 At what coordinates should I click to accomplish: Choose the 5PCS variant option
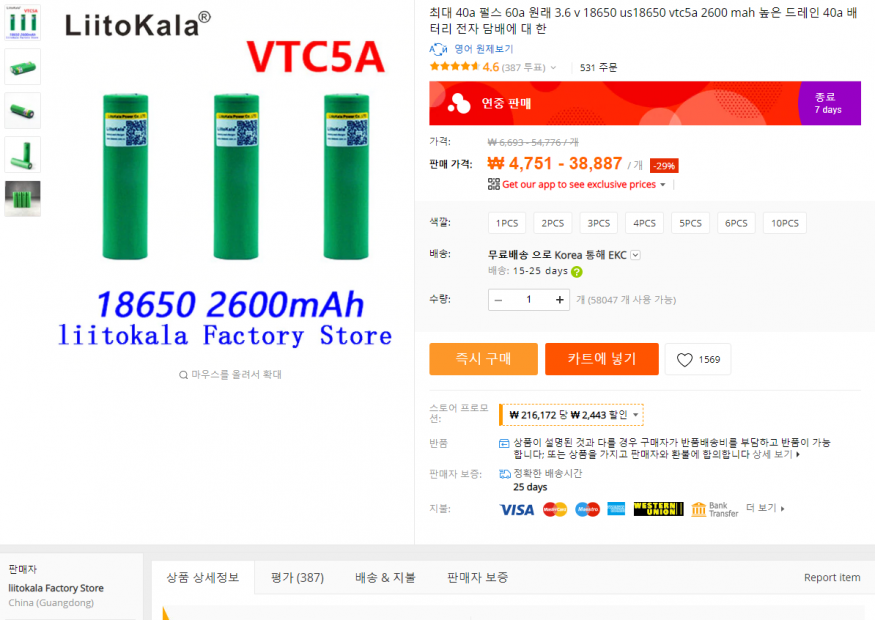(x=690, y=223)
